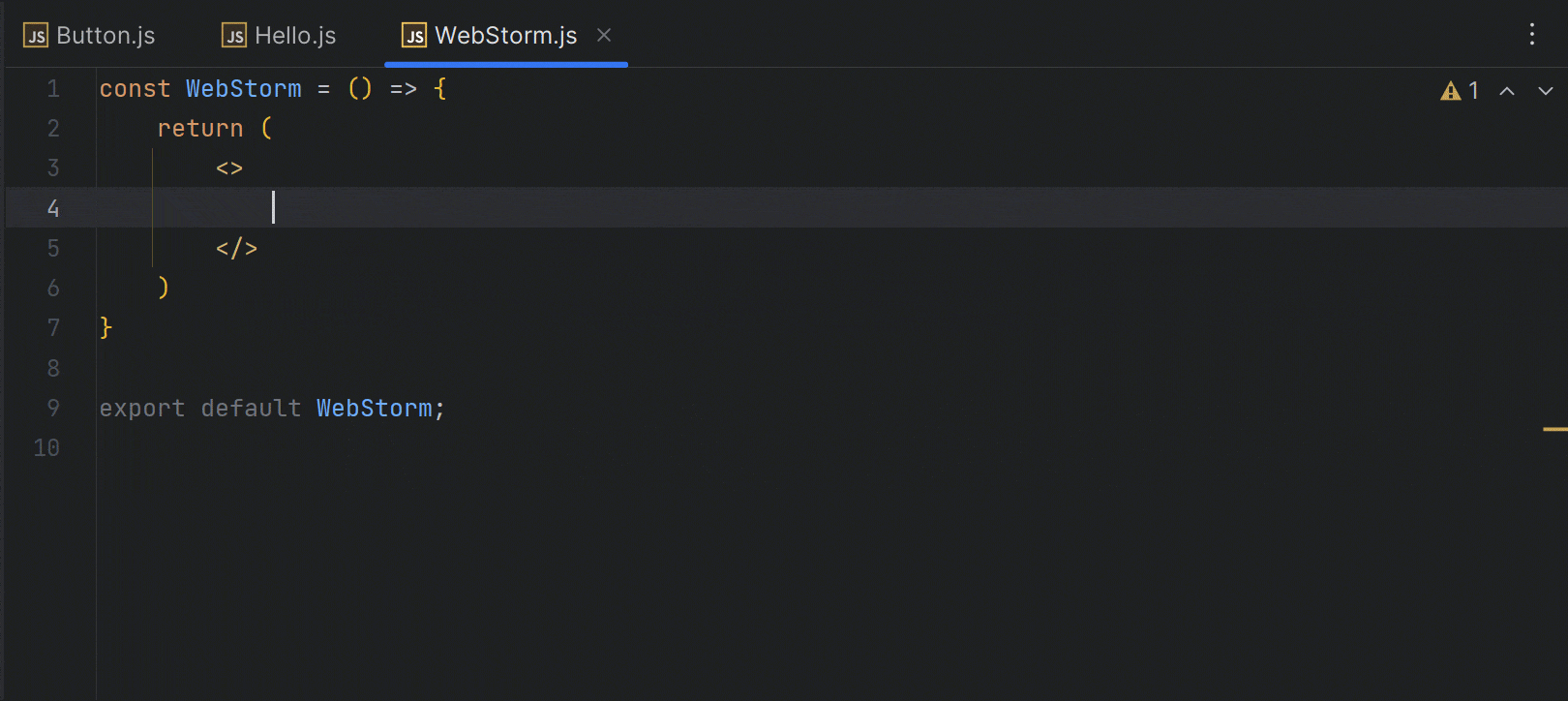Open the editor options kebab menu

tap(1532, 35)
